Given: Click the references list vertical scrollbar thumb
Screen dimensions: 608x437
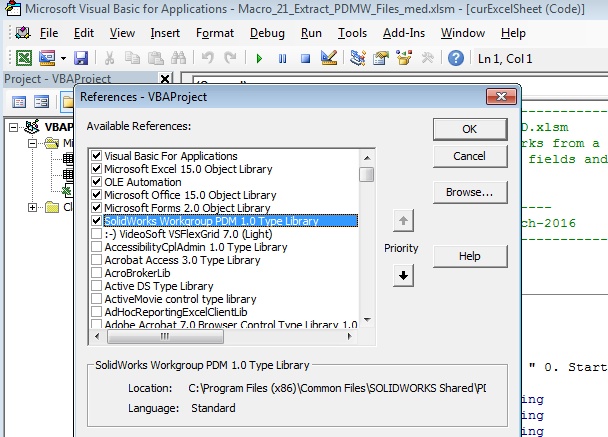Looking at the screenshot, I should click(x=366, y=174).
